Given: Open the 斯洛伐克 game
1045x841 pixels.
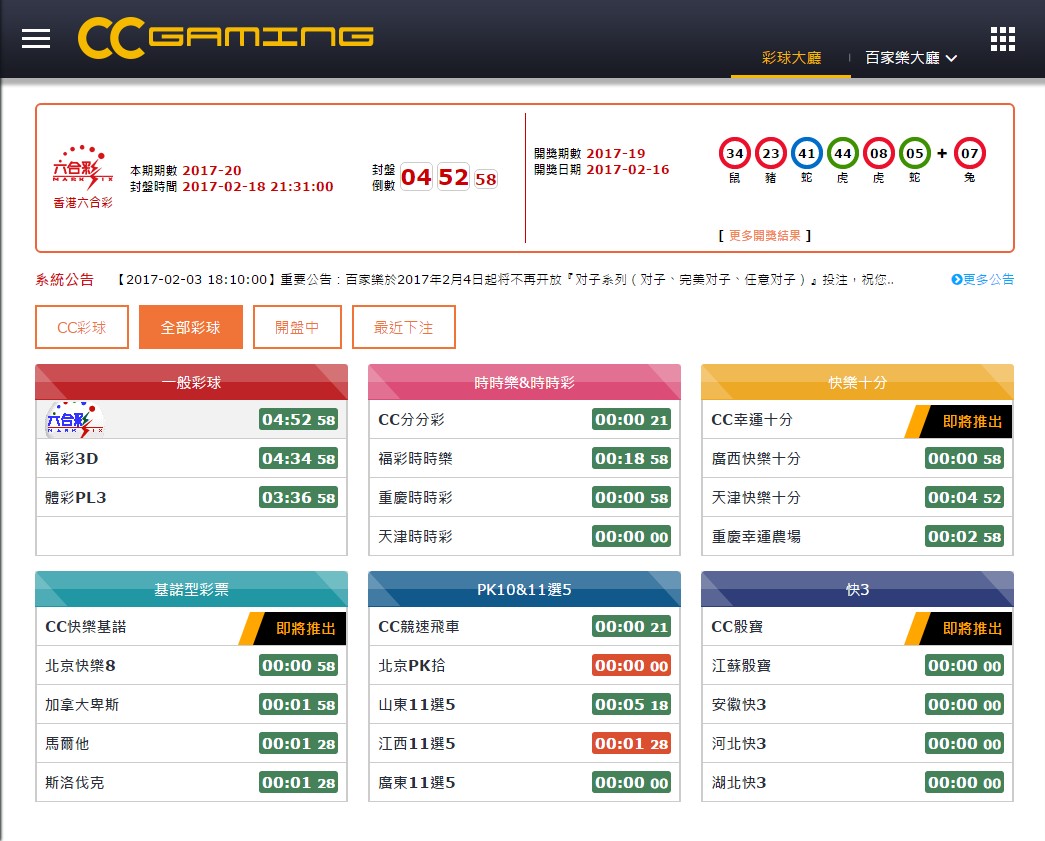Looking at the screenshot, I should pyautogui.click(x=191, y=783).
